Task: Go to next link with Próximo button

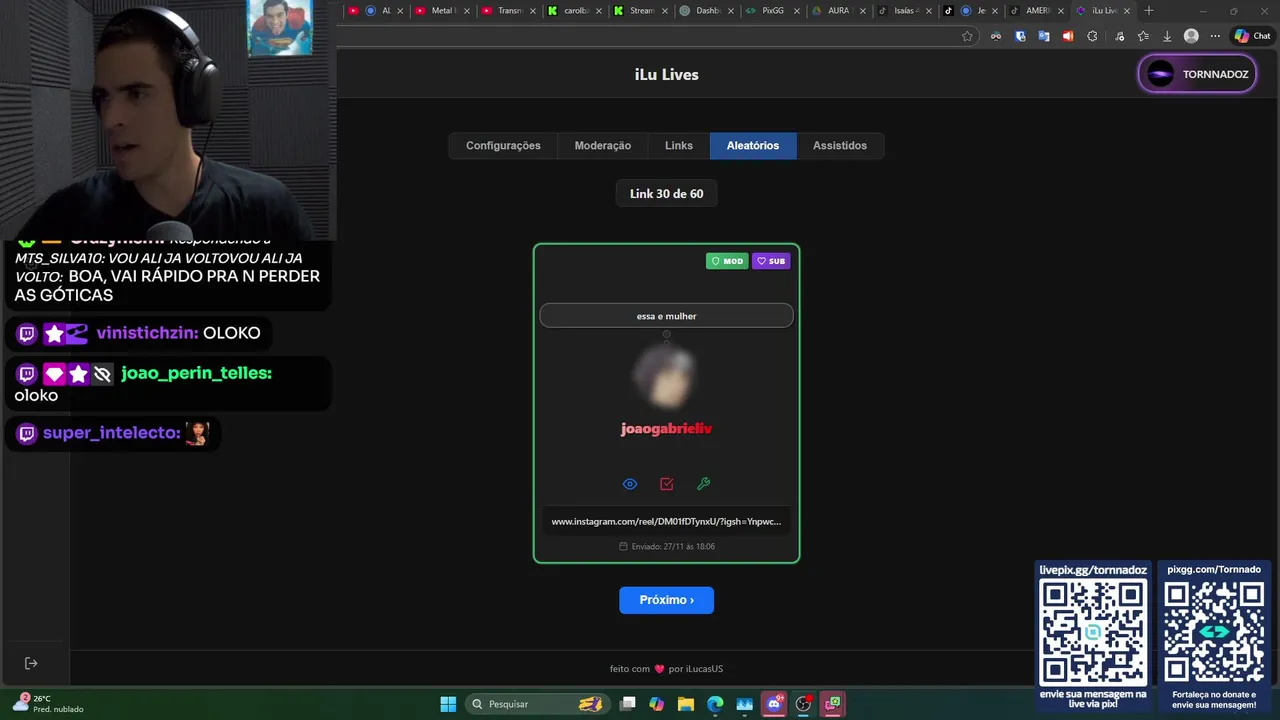Action: pos(666,600)
